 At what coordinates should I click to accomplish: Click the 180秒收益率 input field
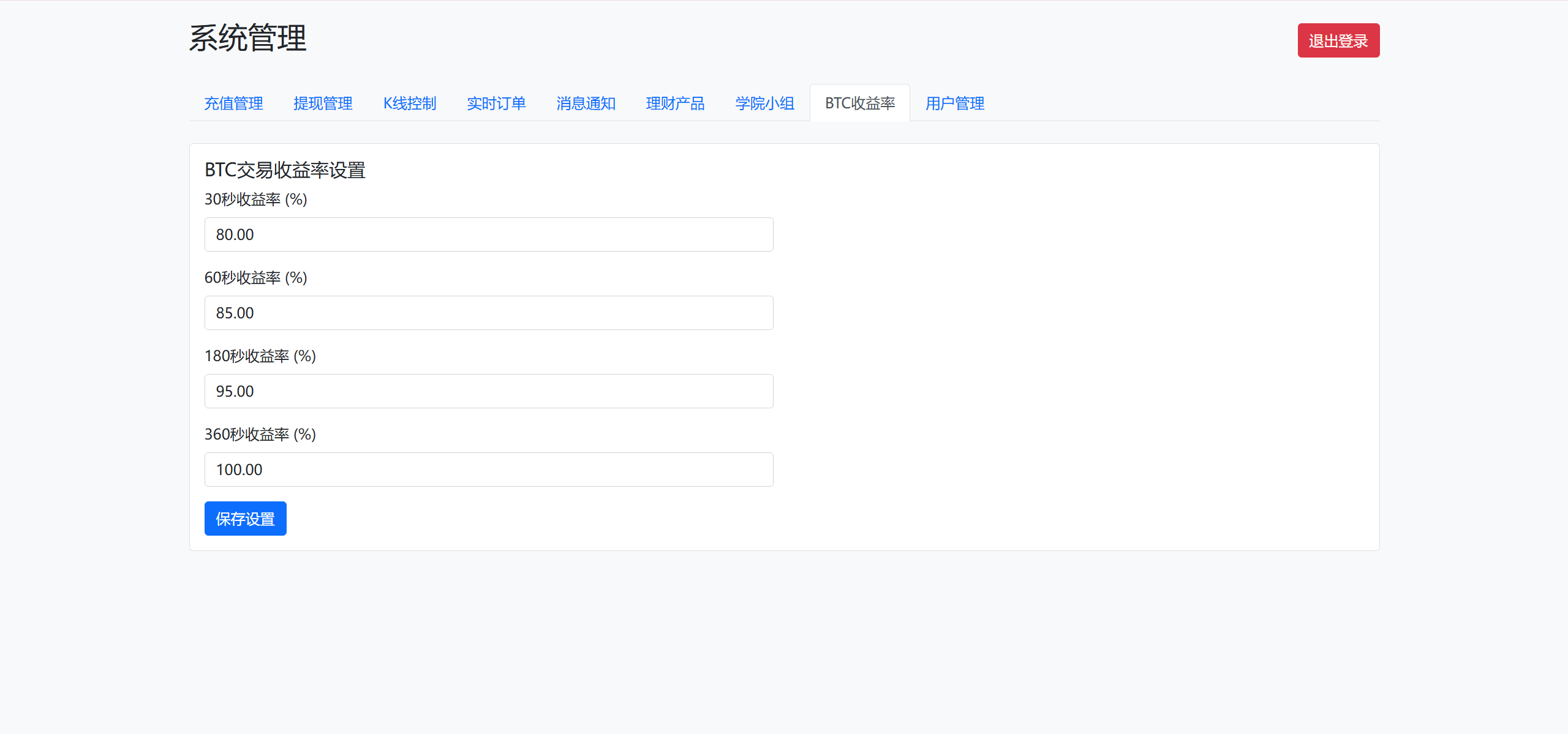tap(488, 391)
